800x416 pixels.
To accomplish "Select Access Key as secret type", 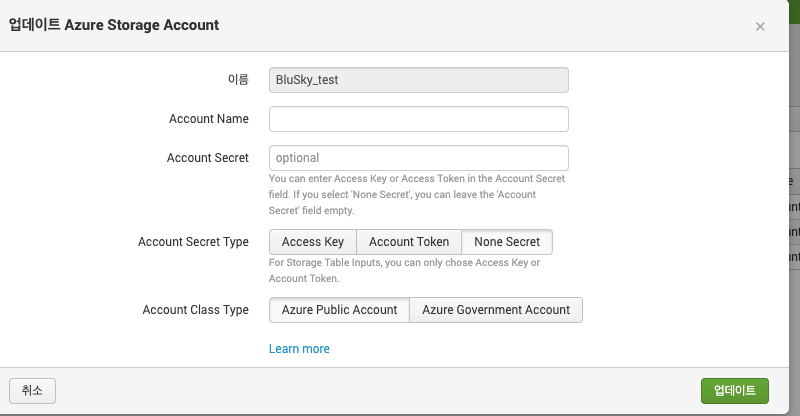I will [312, 242].
